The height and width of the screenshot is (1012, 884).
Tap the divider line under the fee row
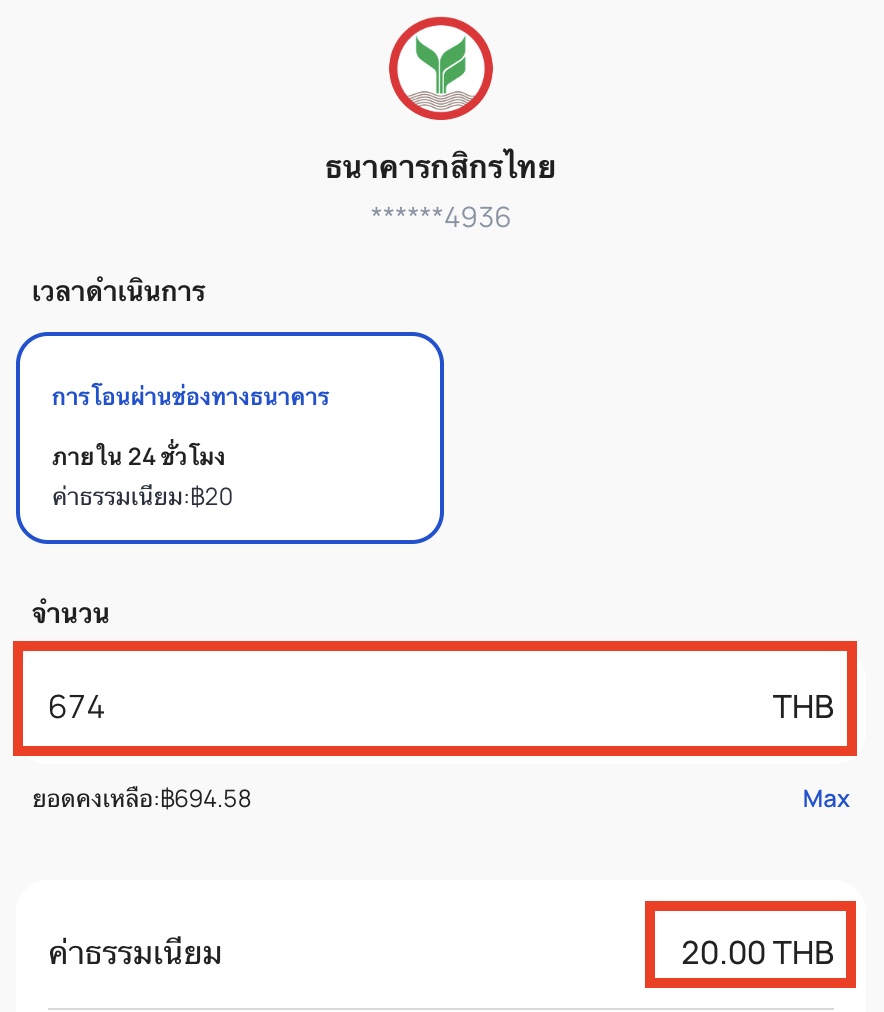(x=441, y=1009)
